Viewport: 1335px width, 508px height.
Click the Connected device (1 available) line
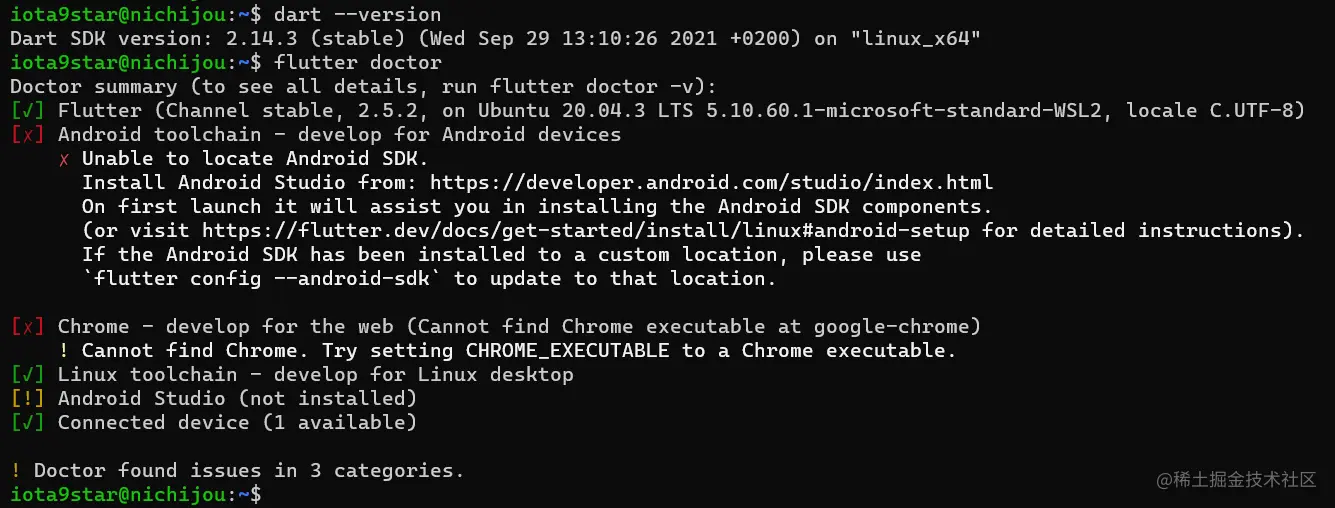pyautogui.click(x=237, y=422)
